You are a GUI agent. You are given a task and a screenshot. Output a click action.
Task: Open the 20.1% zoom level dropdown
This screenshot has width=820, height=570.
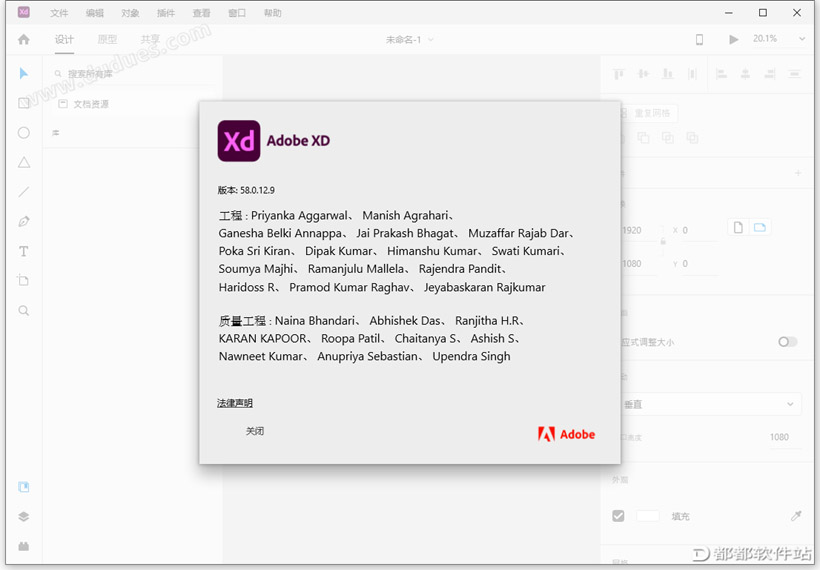(802, 39)
